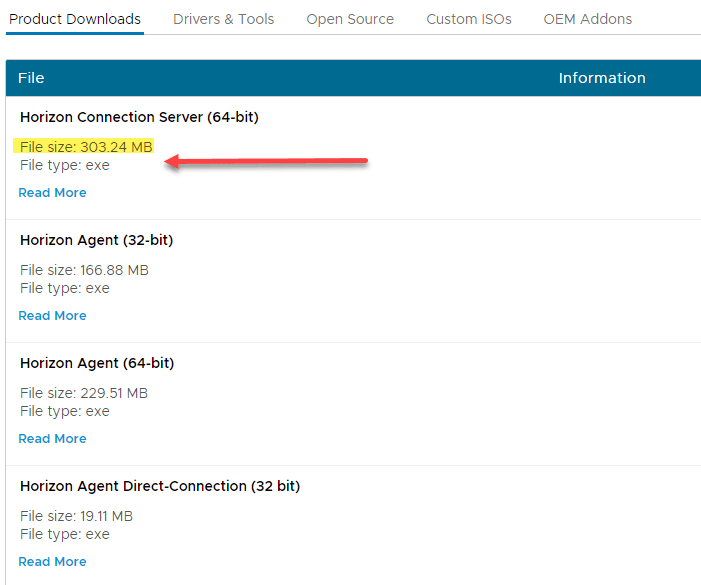This screenshot has height=585, width=701.
Task: Open Read More for Horizon Agent (64-bit)
Action: 52,438
